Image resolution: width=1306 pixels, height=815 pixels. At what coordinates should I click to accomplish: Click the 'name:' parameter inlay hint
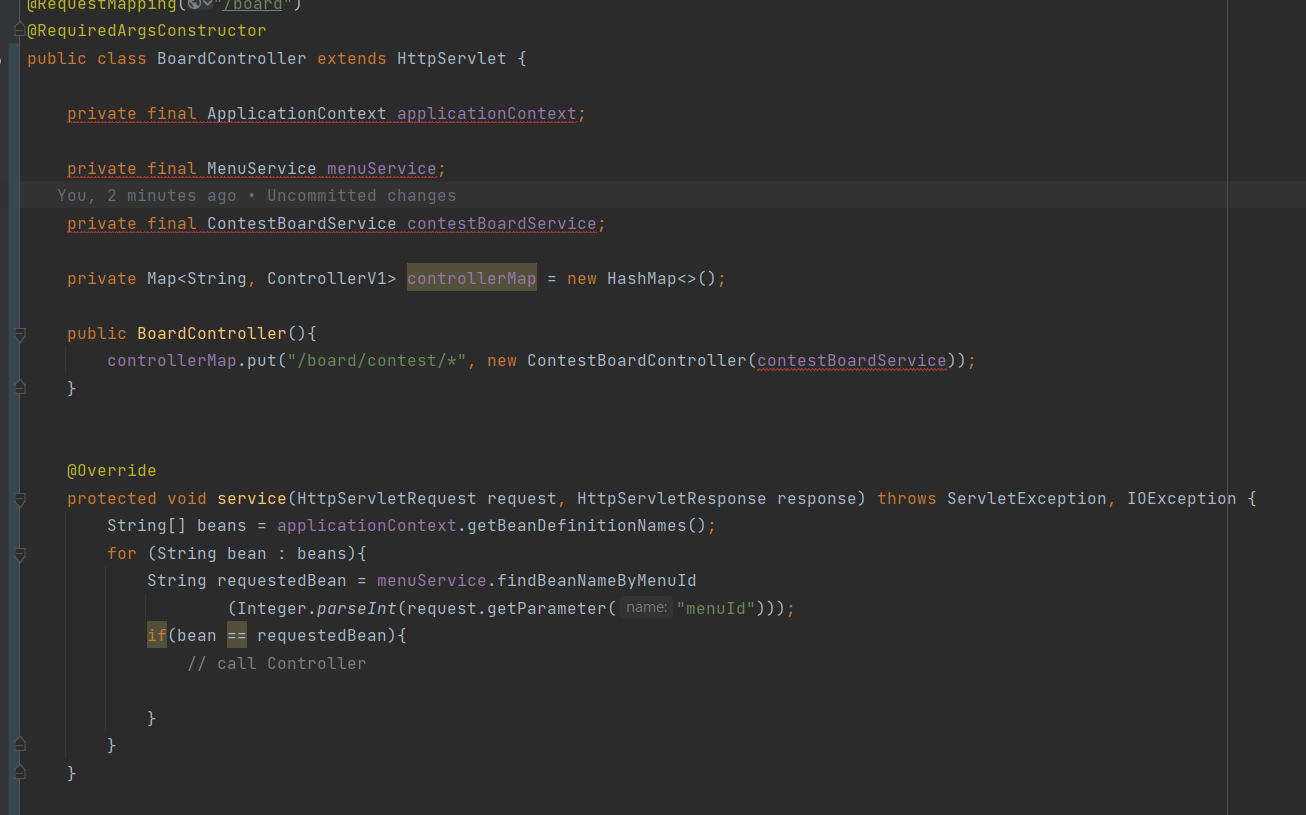pyautogui.click(x=646, y=607)
